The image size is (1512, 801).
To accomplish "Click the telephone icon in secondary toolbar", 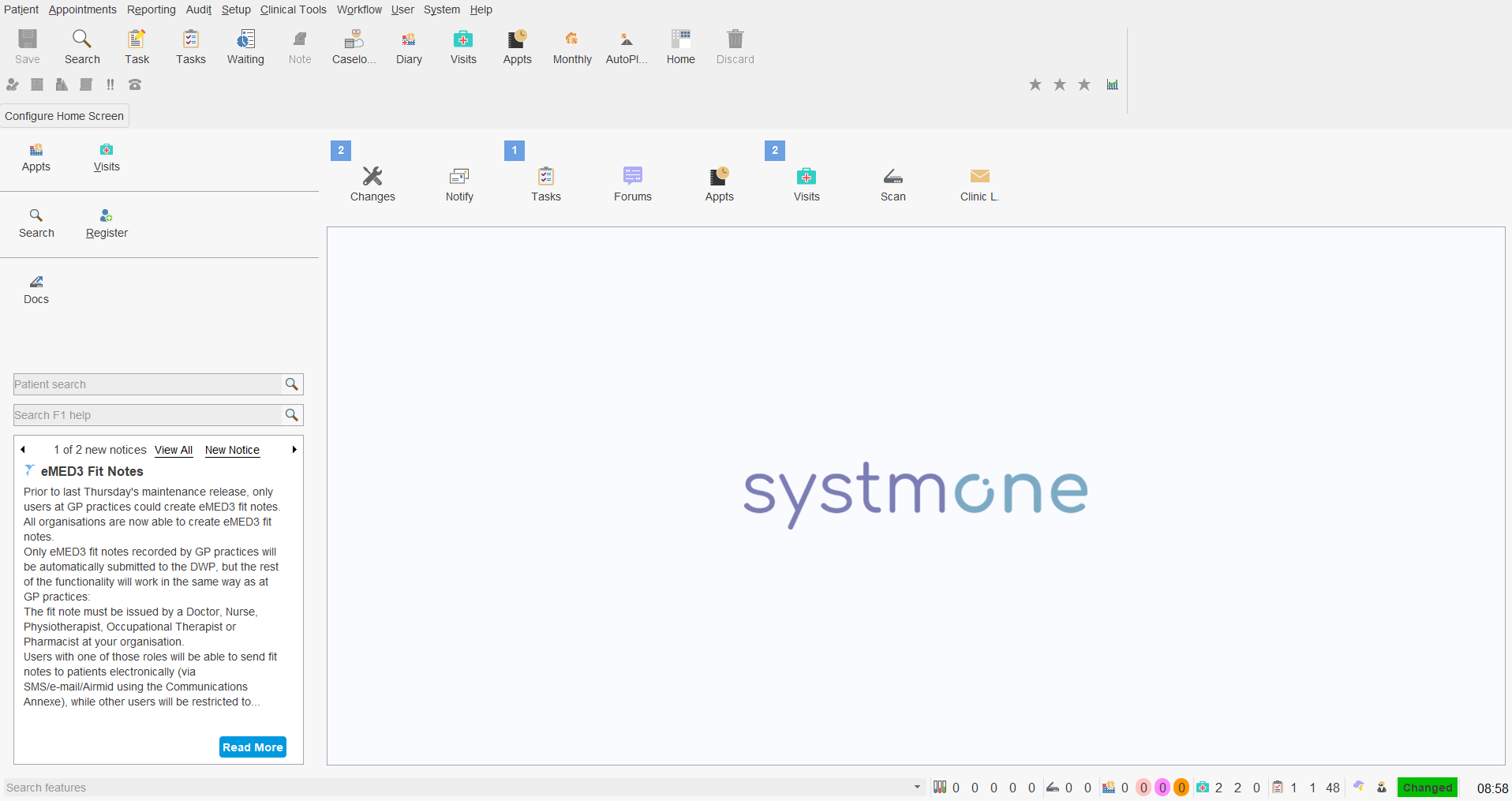I will click(x=135, y=84).
